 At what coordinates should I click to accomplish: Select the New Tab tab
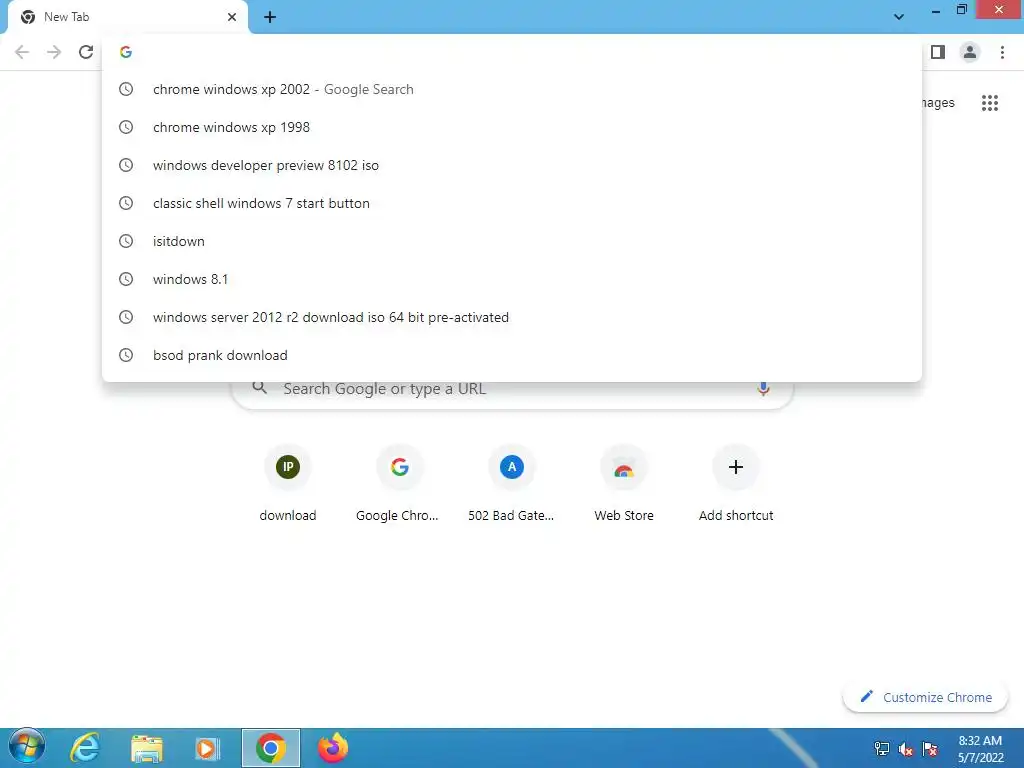pyautogui.click(x=128, y=17)
